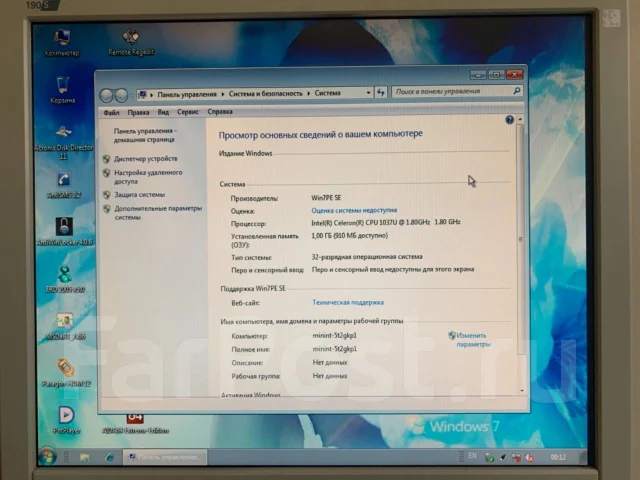The width and height of the screenshot is (640, 480).
Task: Open Настройка удаленного доступа link
Action: [x=148, y=177]
